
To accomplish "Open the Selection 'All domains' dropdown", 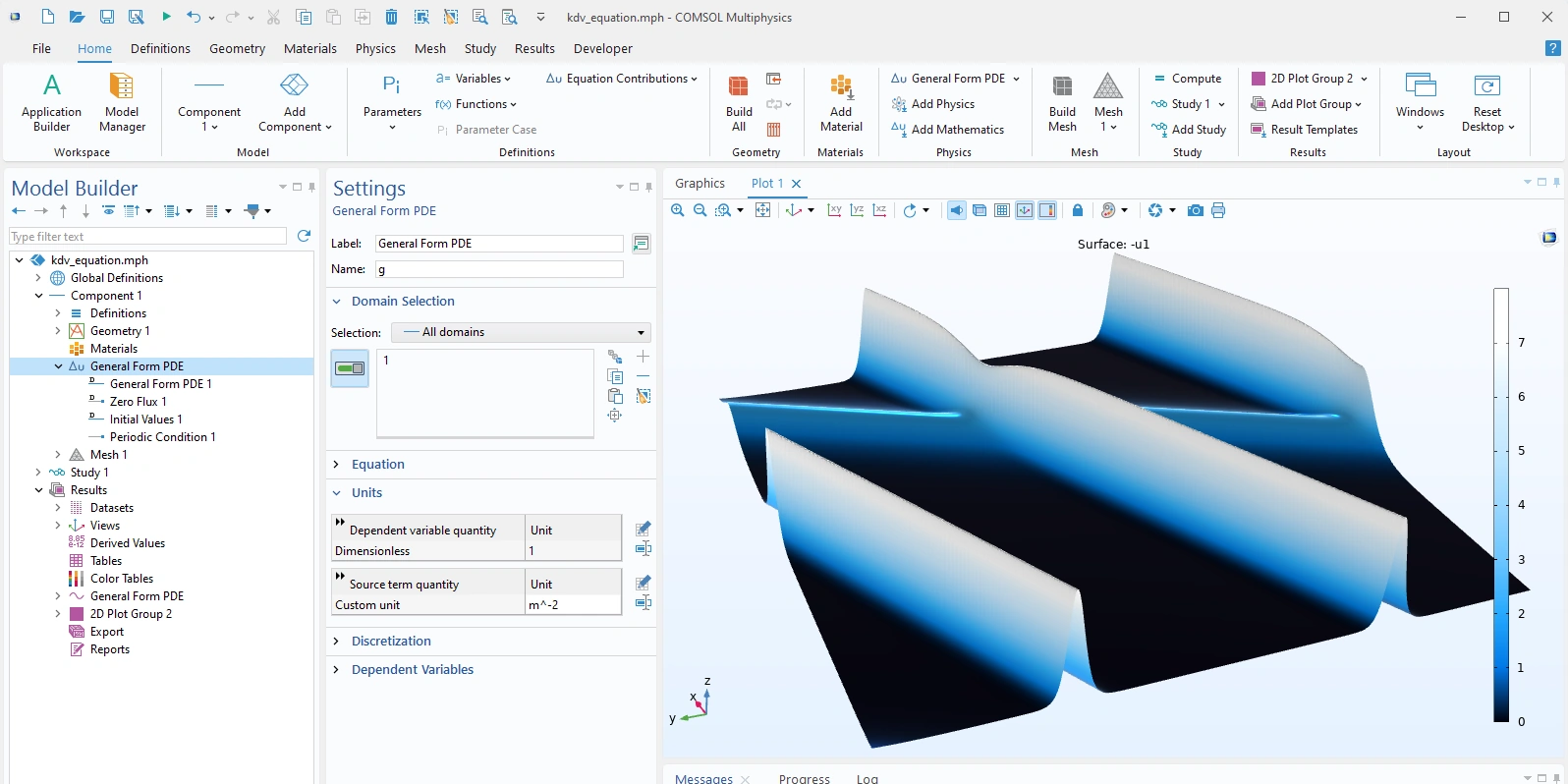I will coord(521,332).
